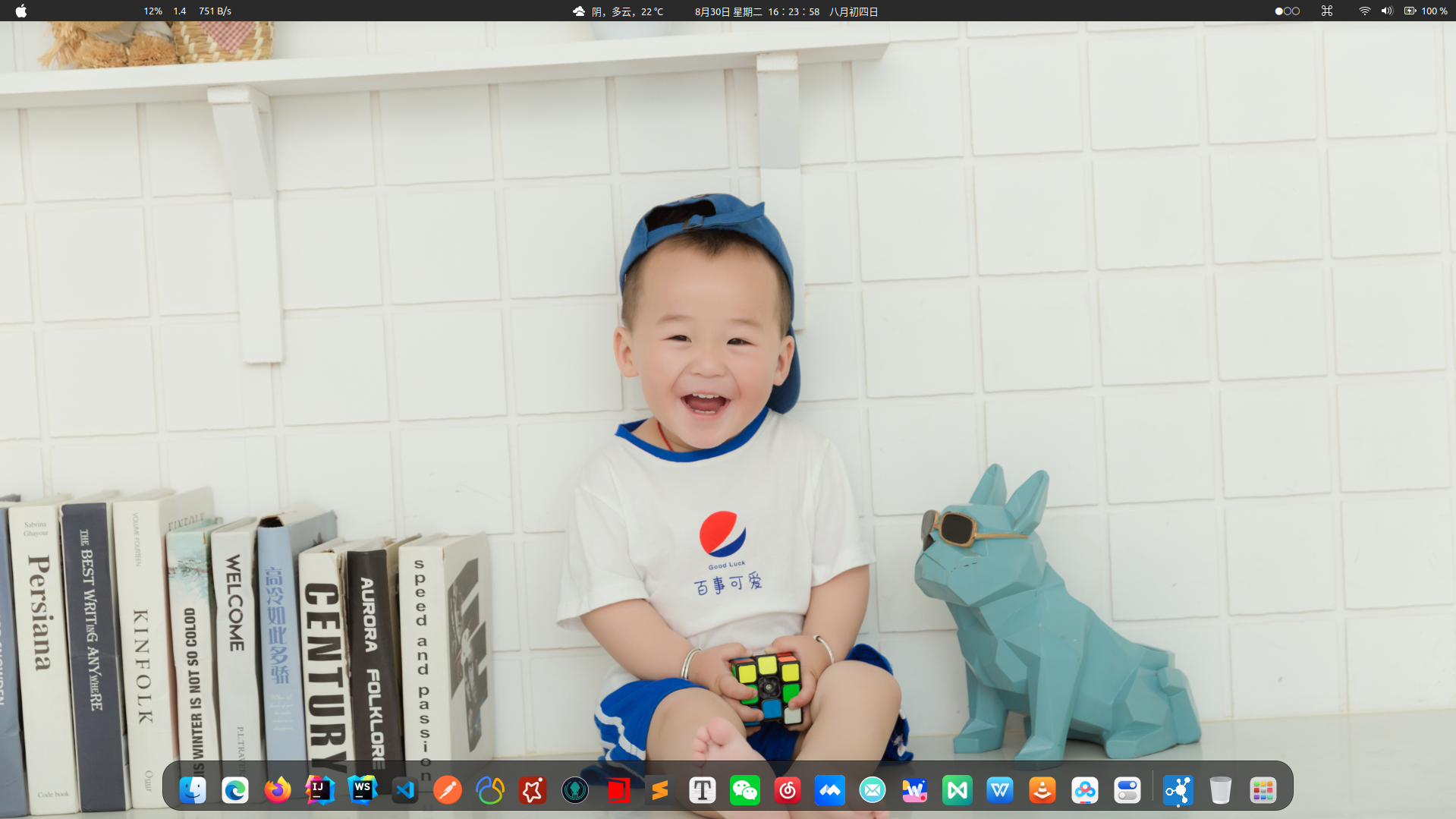Open the volume control
1456x819 pixels.
tap(1387, 11)
